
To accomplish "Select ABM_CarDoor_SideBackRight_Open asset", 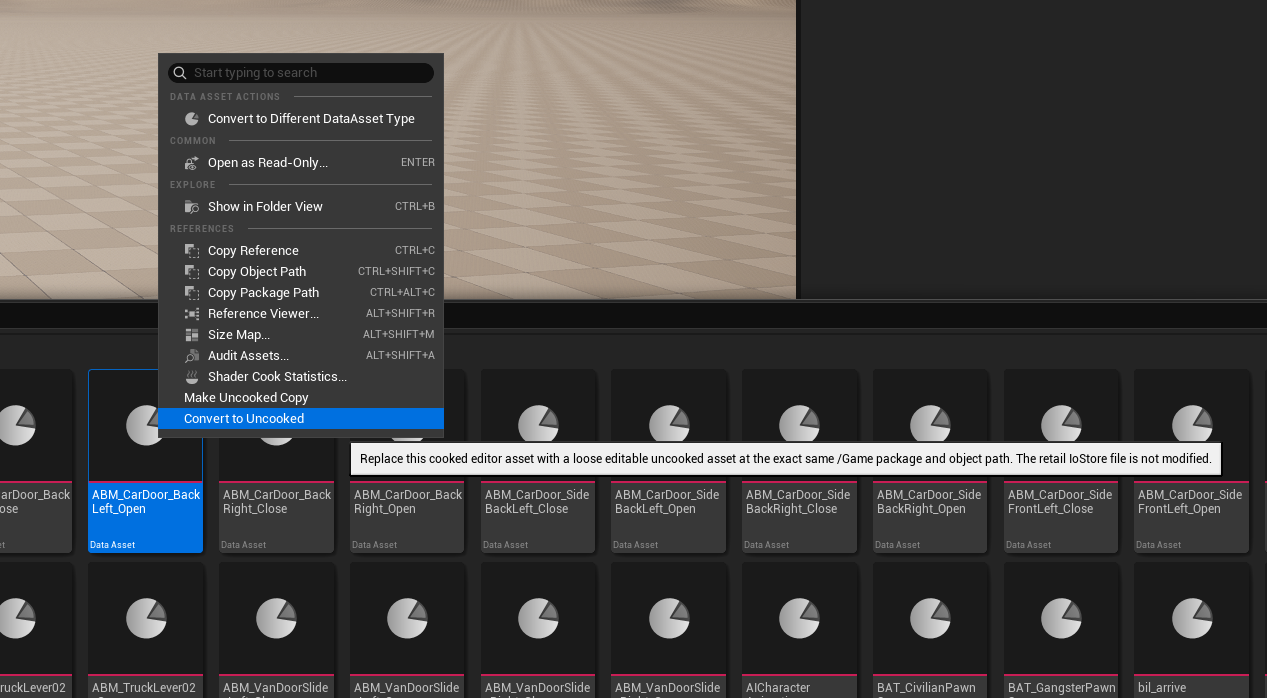I will tap(931, 461).
